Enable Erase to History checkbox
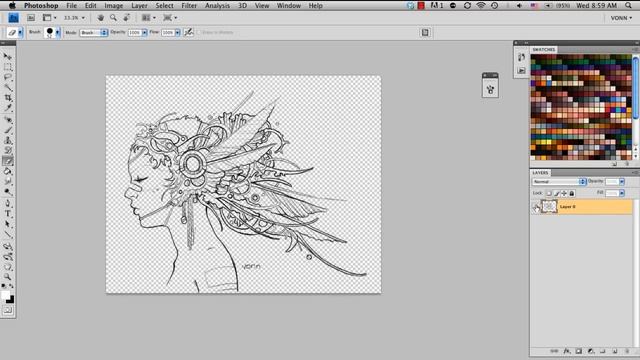 (199, 32)
